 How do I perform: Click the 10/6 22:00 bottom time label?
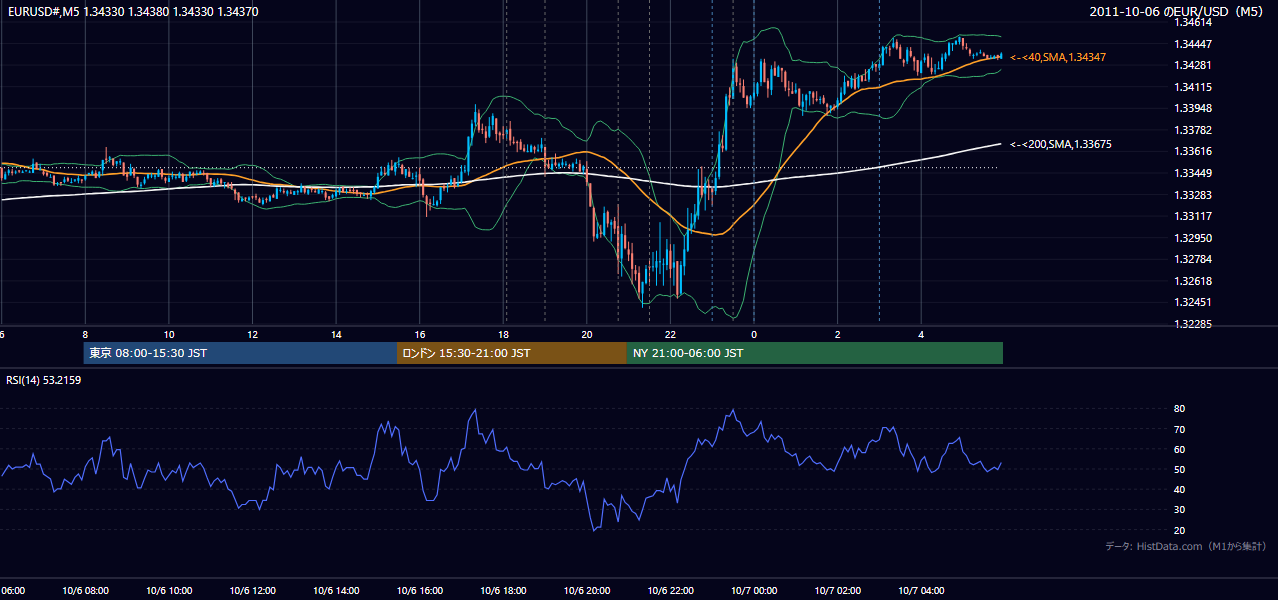pyautogui.click(x=670, y=591)
